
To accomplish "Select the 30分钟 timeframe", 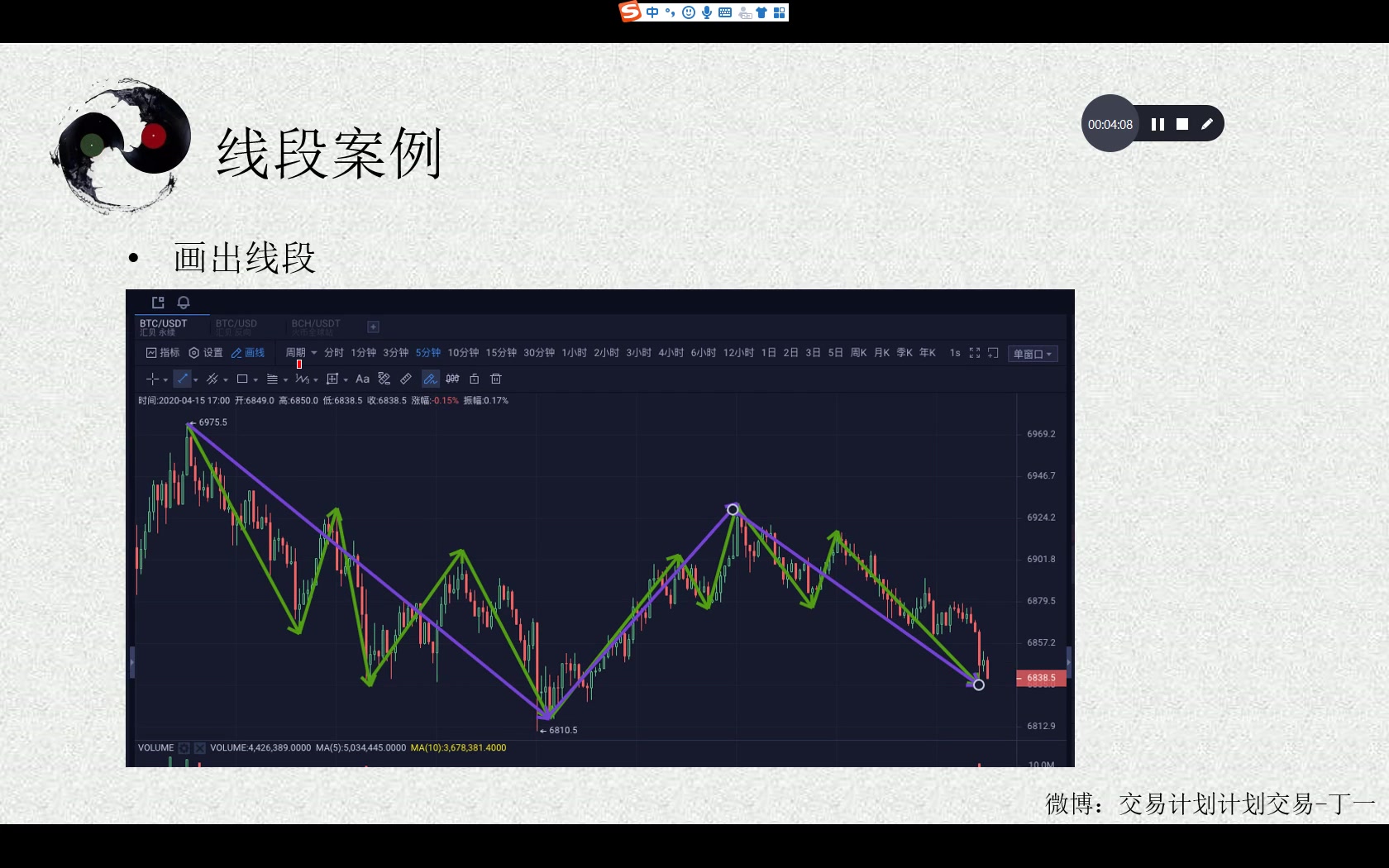I will [x=539, y=353].
